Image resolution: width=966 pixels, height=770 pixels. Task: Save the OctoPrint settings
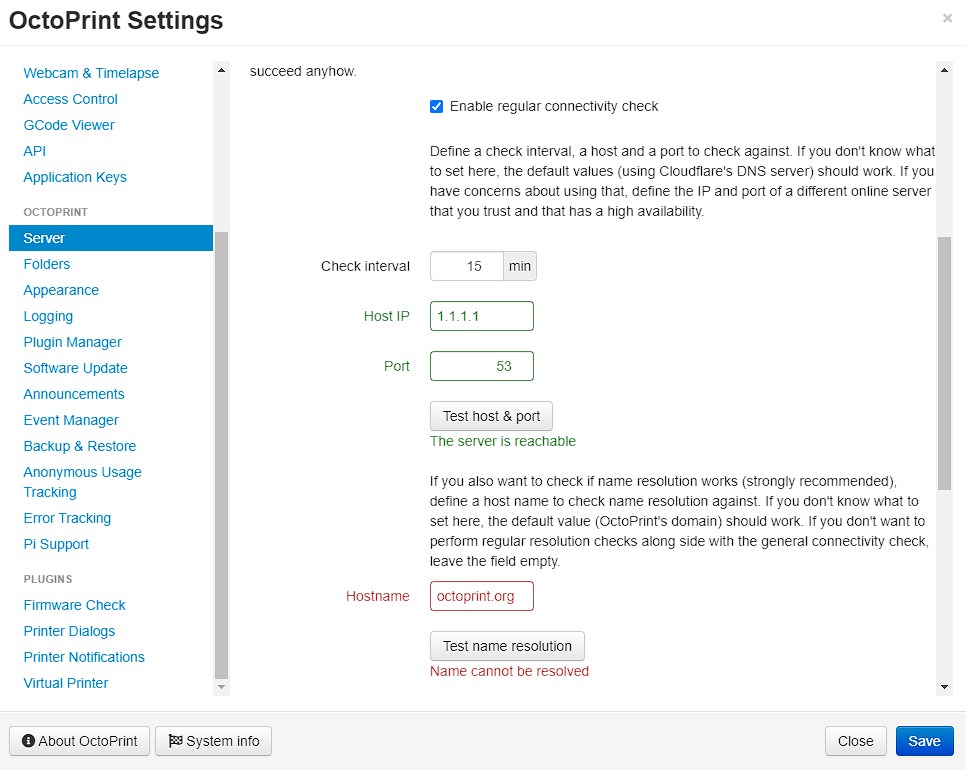[924, 741]
